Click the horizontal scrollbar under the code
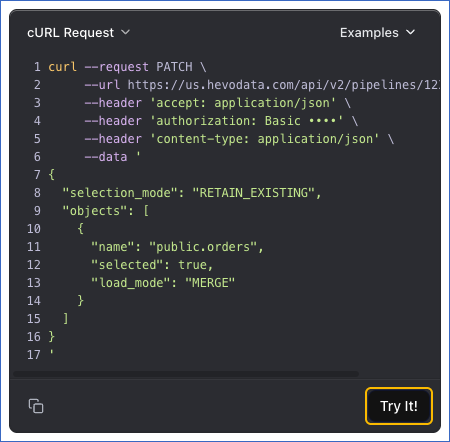The image size is (450, 442). (186, 374)
